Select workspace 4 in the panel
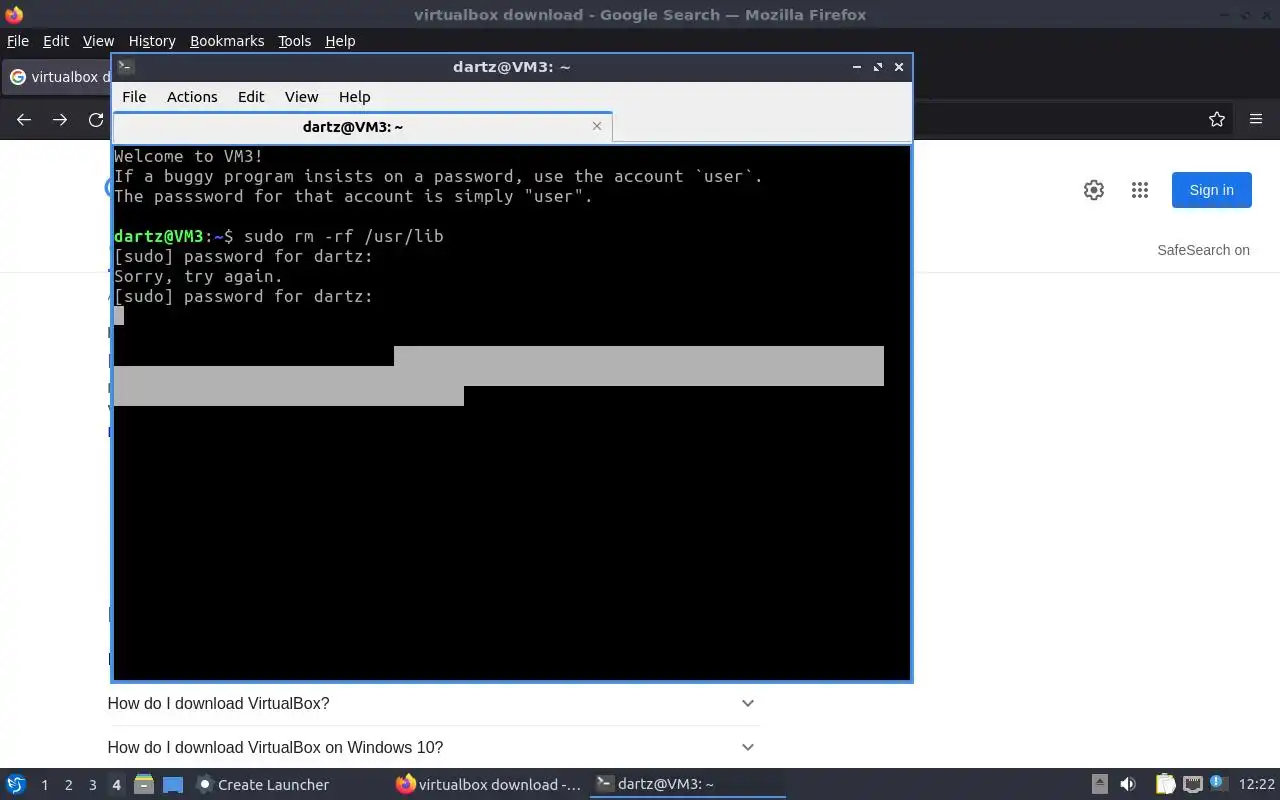The image size is (1280, 800). click(x=116, y=785)
